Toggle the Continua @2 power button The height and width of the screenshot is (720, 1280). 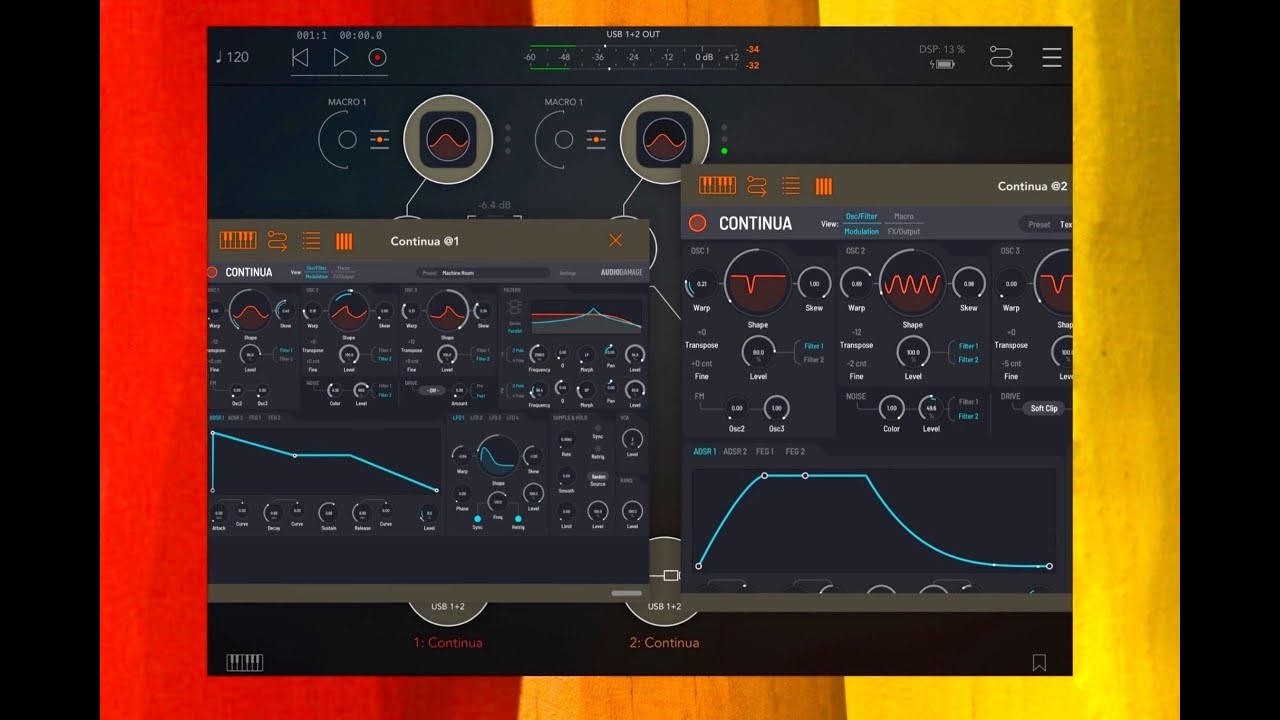pyautogui.click(x=698, y=223)
